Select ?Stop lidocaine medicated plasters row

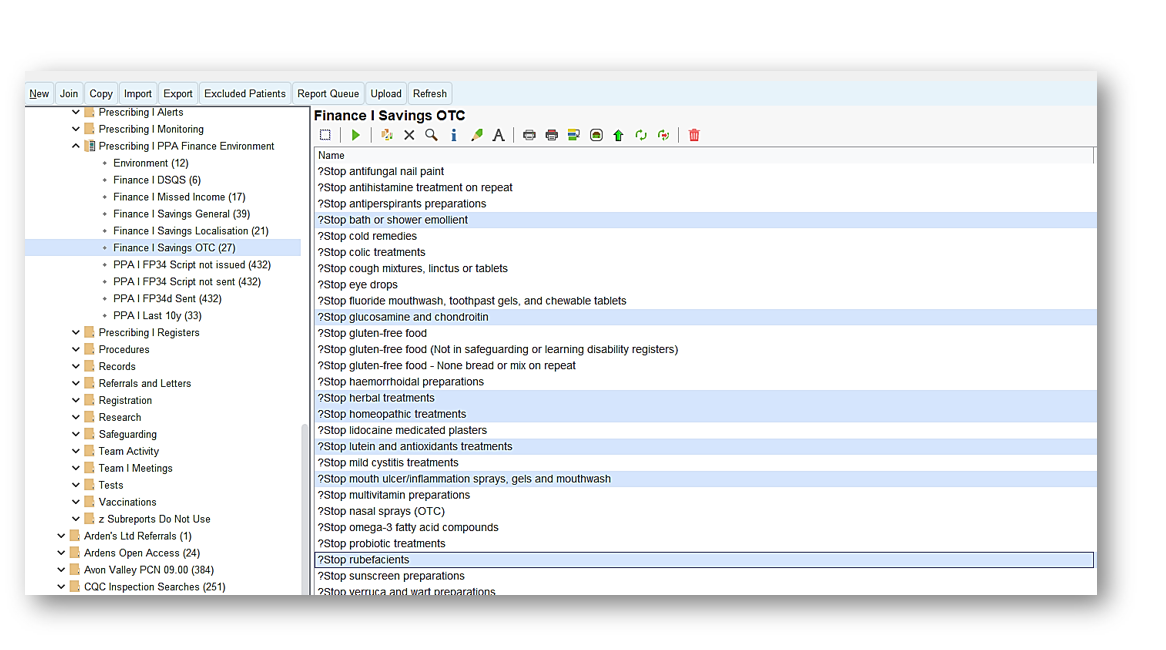(x=705, y=431)
